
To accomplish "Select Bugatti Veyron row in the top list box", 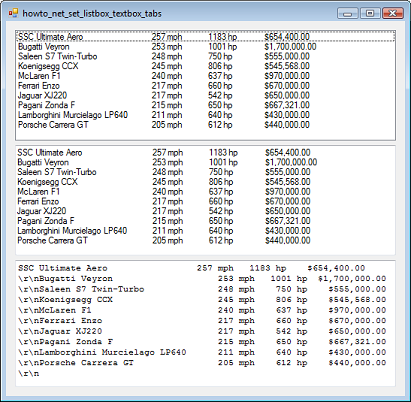I will (x=205, y=47).
